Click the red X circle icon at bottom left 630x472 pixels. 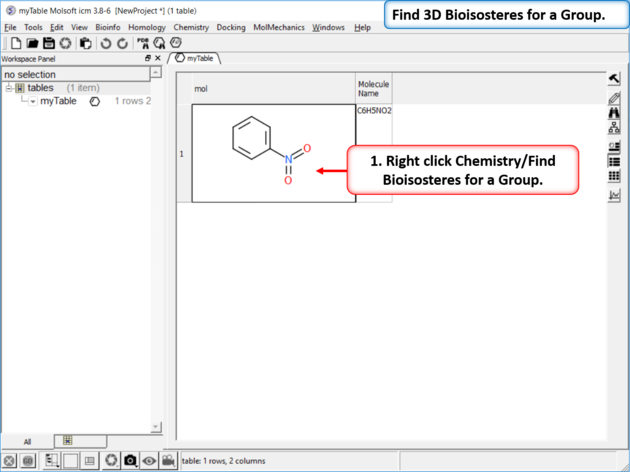pyautogui.click(x=9, y=460)
